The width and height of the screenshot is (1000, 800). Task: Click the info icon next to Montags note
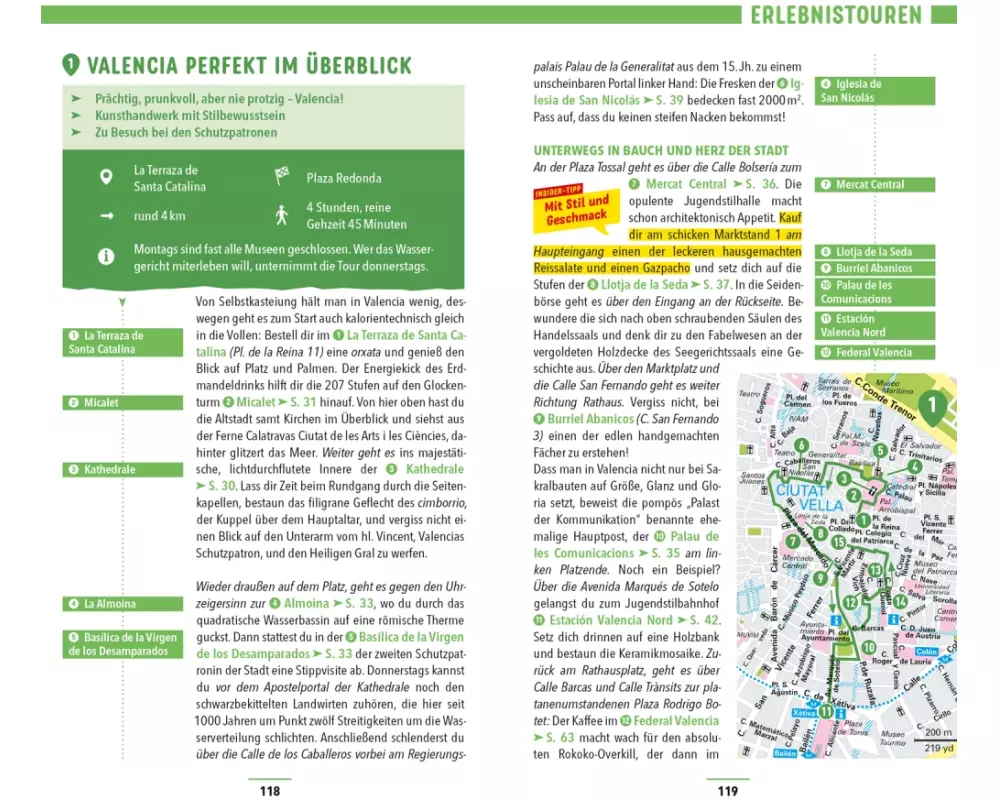point(105,257)
